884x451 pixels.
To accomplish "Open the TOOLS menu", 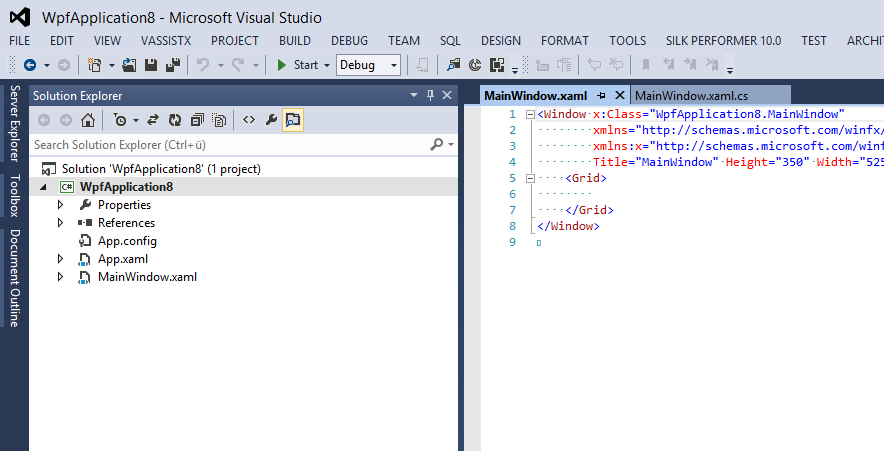I will click(627, 41).
